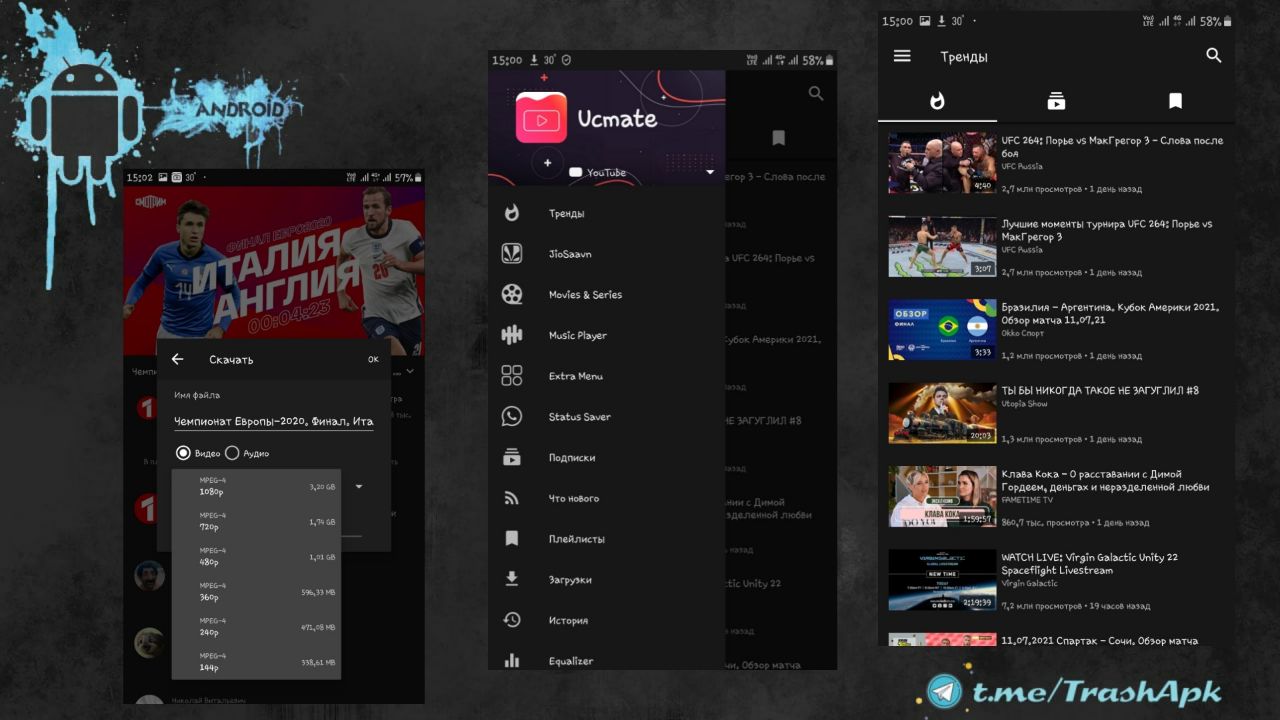Open the thumbnail of 'UFC 264: Порье vs МакГрегор 3 – Слова после боя'
Viewport: 1280px width, 720px height.
coord(943,163)
